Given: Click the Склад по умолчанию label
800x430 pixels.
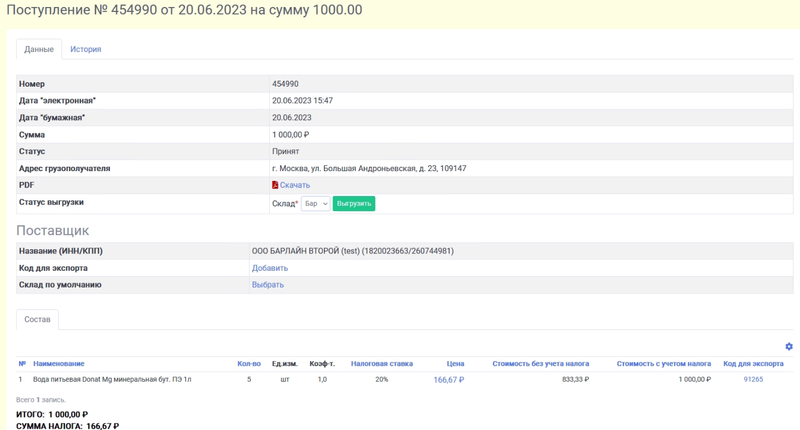Looking at the screenshot, I should [60, 285].
